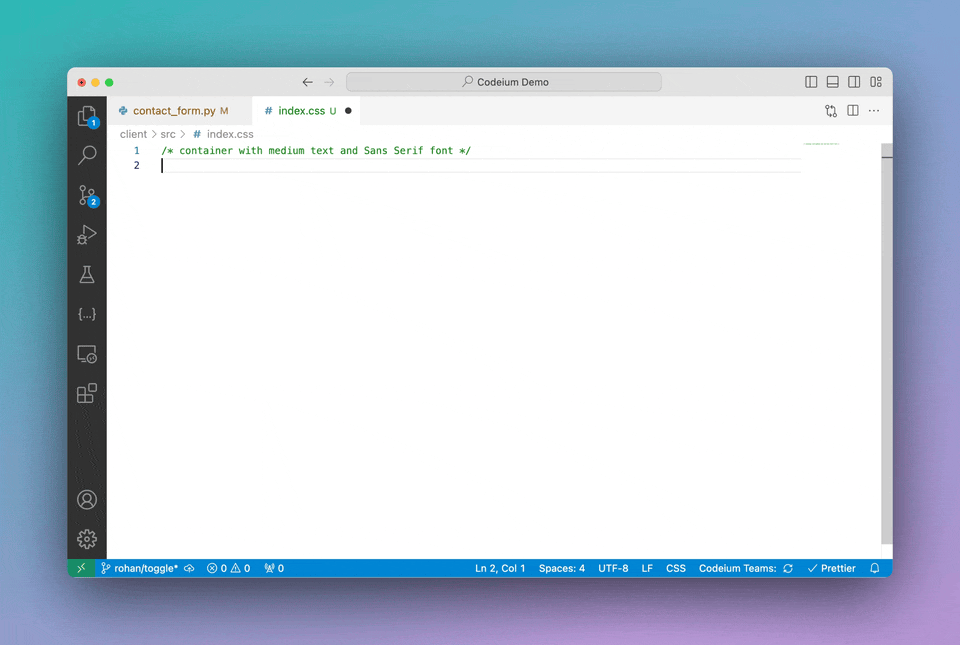The image size is (960, 645).
Task: Click the Explorer icon with badge 1
Action: click(87, 116)
